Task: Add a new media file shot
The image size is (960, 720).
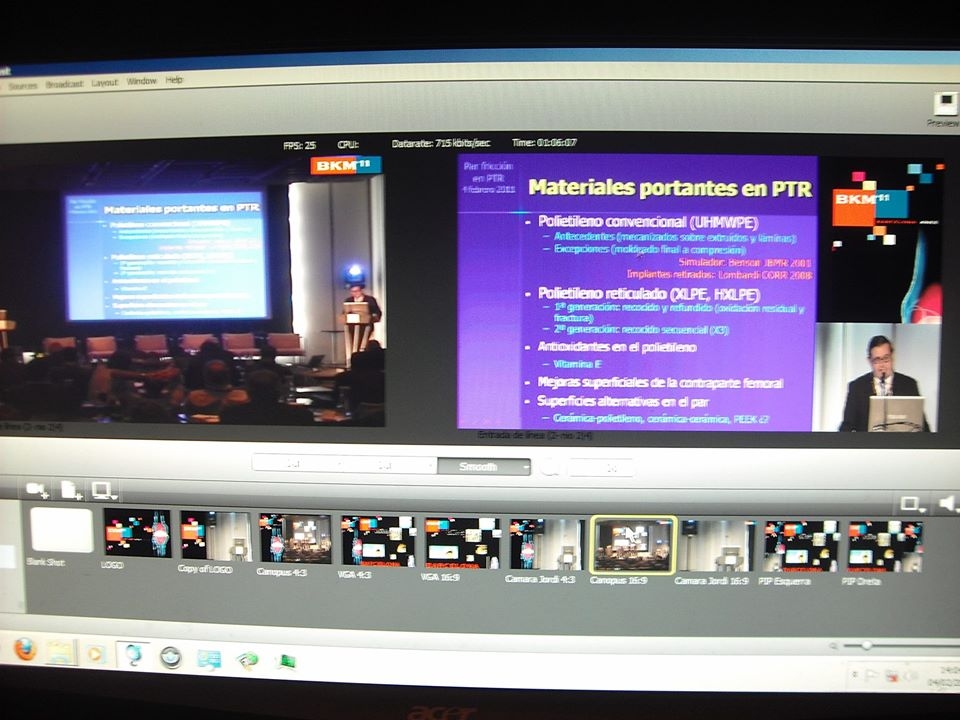Action: coord(71,490)
